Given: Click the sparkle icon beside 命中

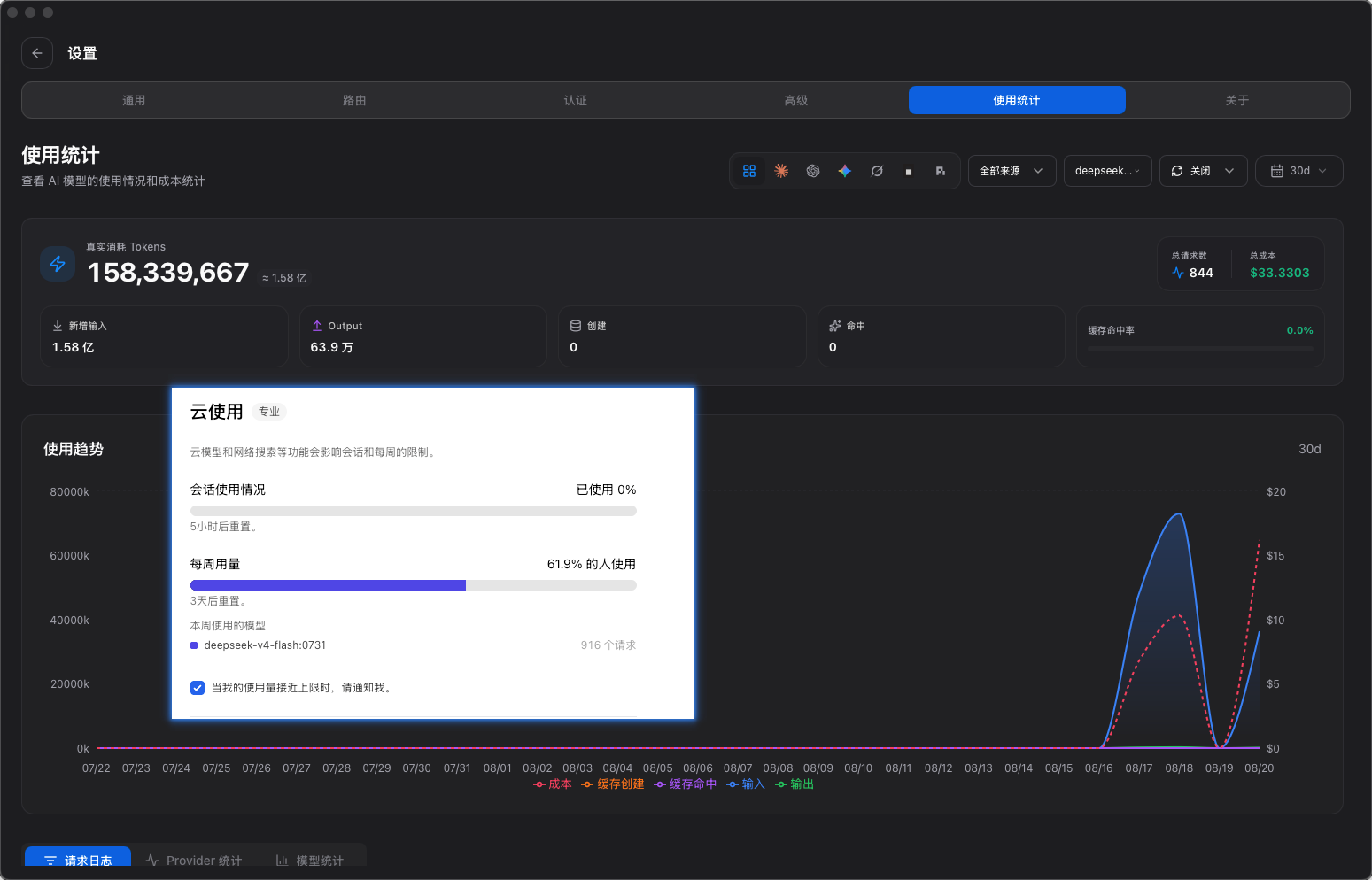Looking at the screenshot, I should point(835,326).
